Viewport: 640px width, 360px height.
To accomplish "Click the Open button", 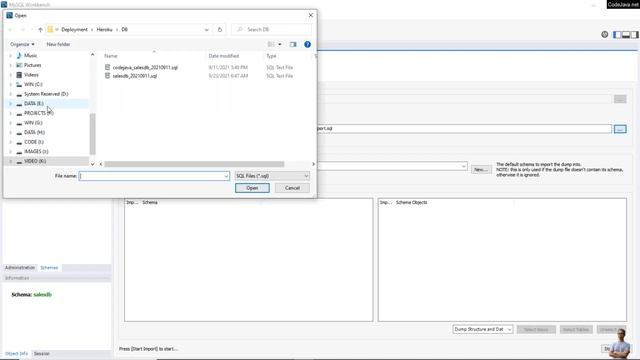I will click(252, 188).
